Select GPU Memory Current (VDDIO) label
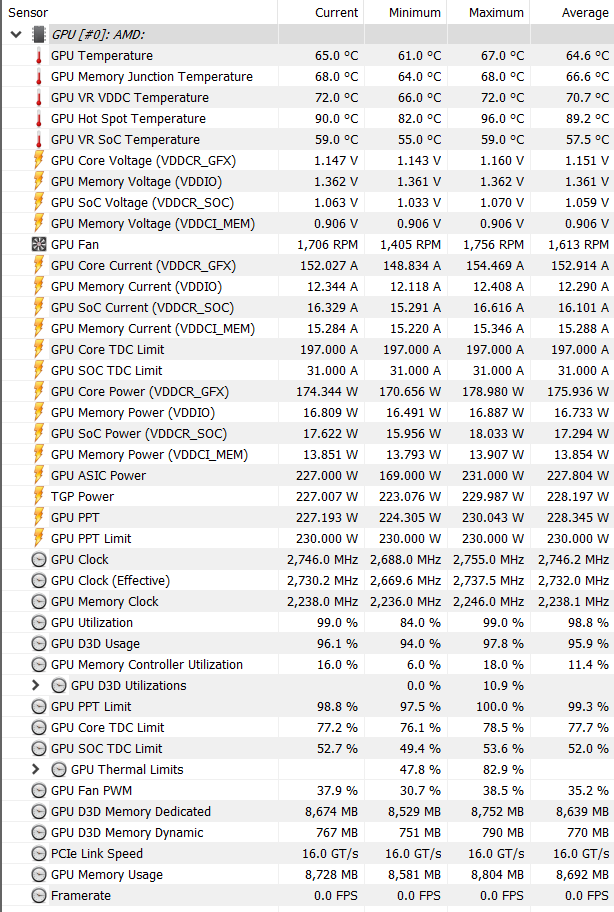The image size is (614, 912). 136,286
